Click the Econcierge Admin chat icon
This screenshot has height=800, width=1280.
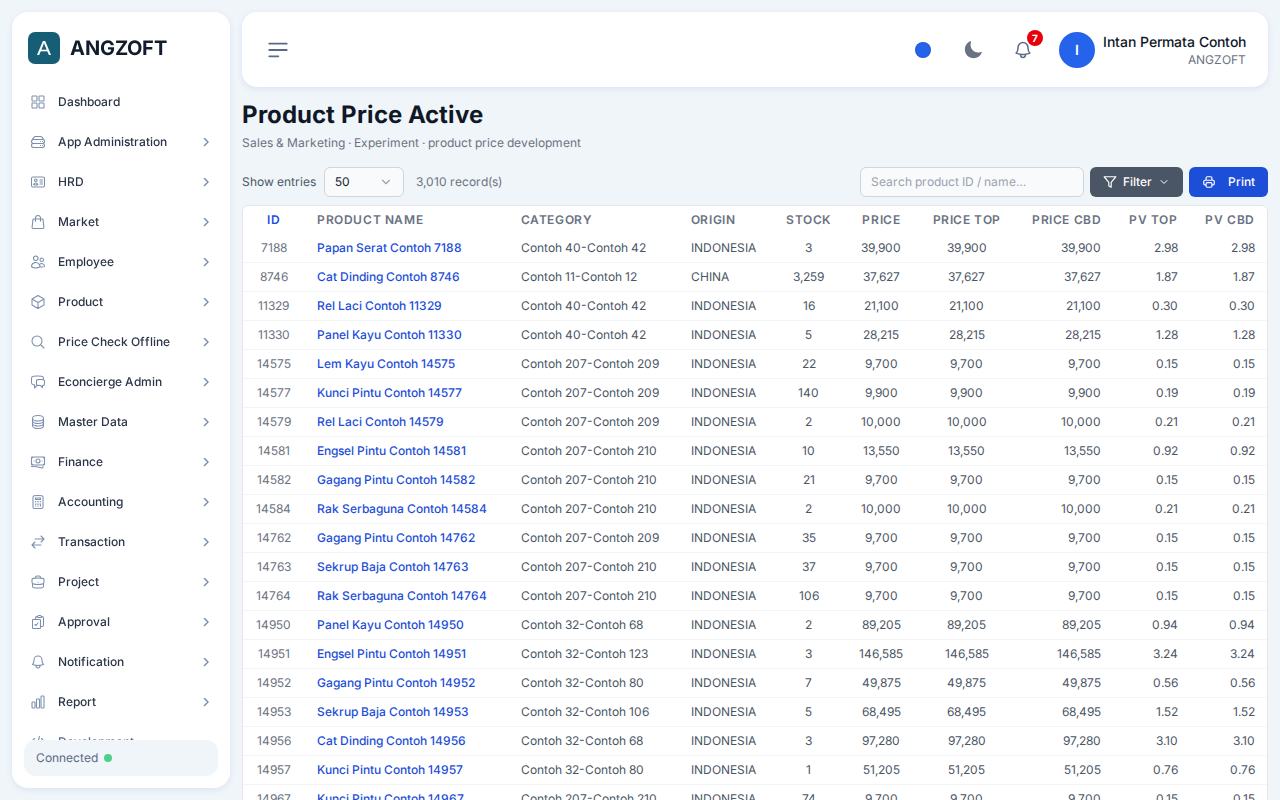(38, 382)
